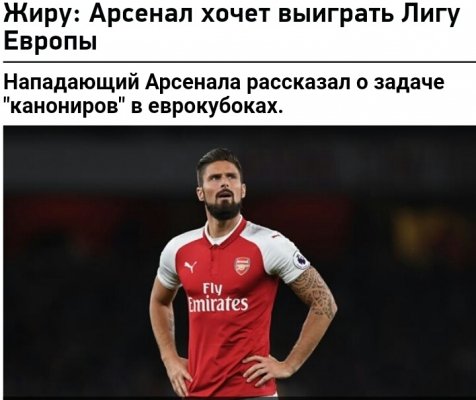The height and width of the screenshot is (400, 476).
Task: Click the Fly Emirates sponsor text
Action: pyautogui.click(x=218, y=297)
